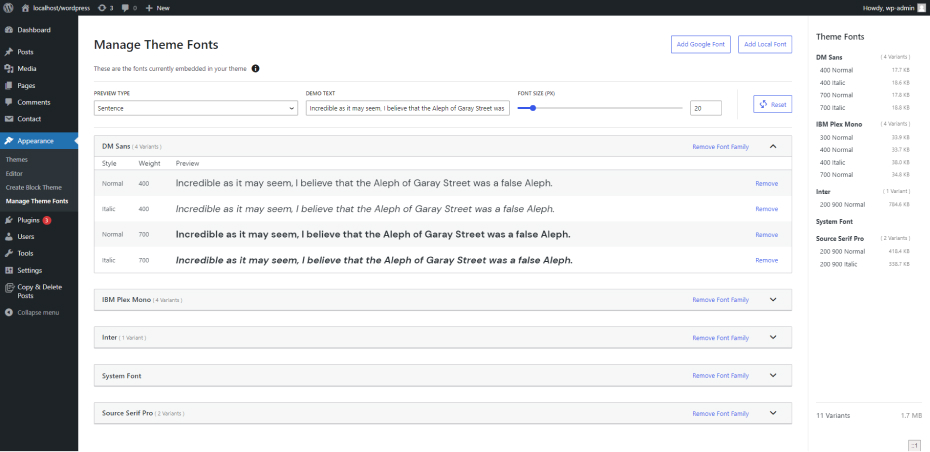Click the Media sidebar icon
Image resolution: width=930 pixels, height=452 pixels.
coord(9,69)
